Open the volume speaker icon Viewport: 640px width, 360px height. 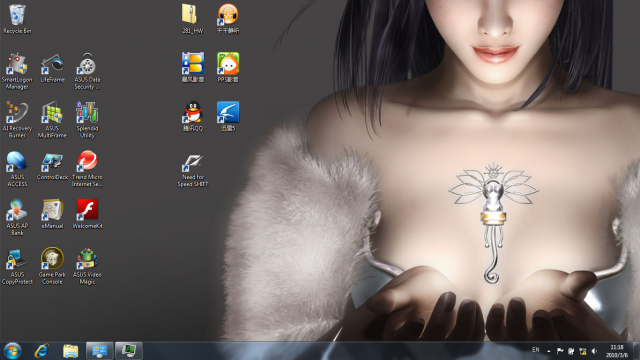click(594, 351)
